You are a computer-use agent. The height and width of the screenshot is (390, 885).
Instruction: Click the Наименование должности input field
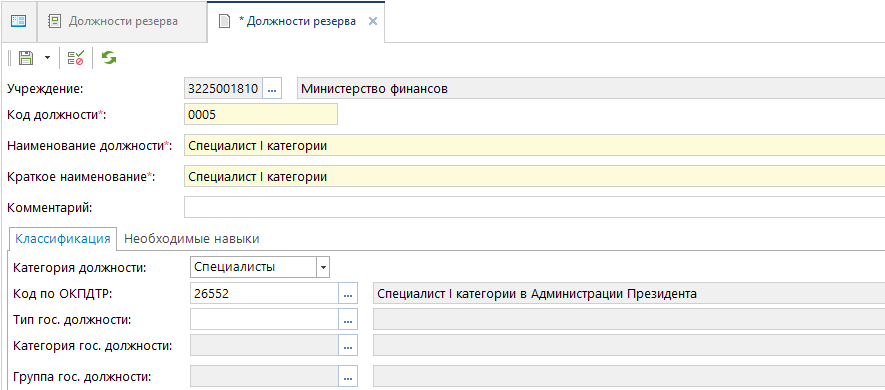pyautogui.click(x=534, y=146)
